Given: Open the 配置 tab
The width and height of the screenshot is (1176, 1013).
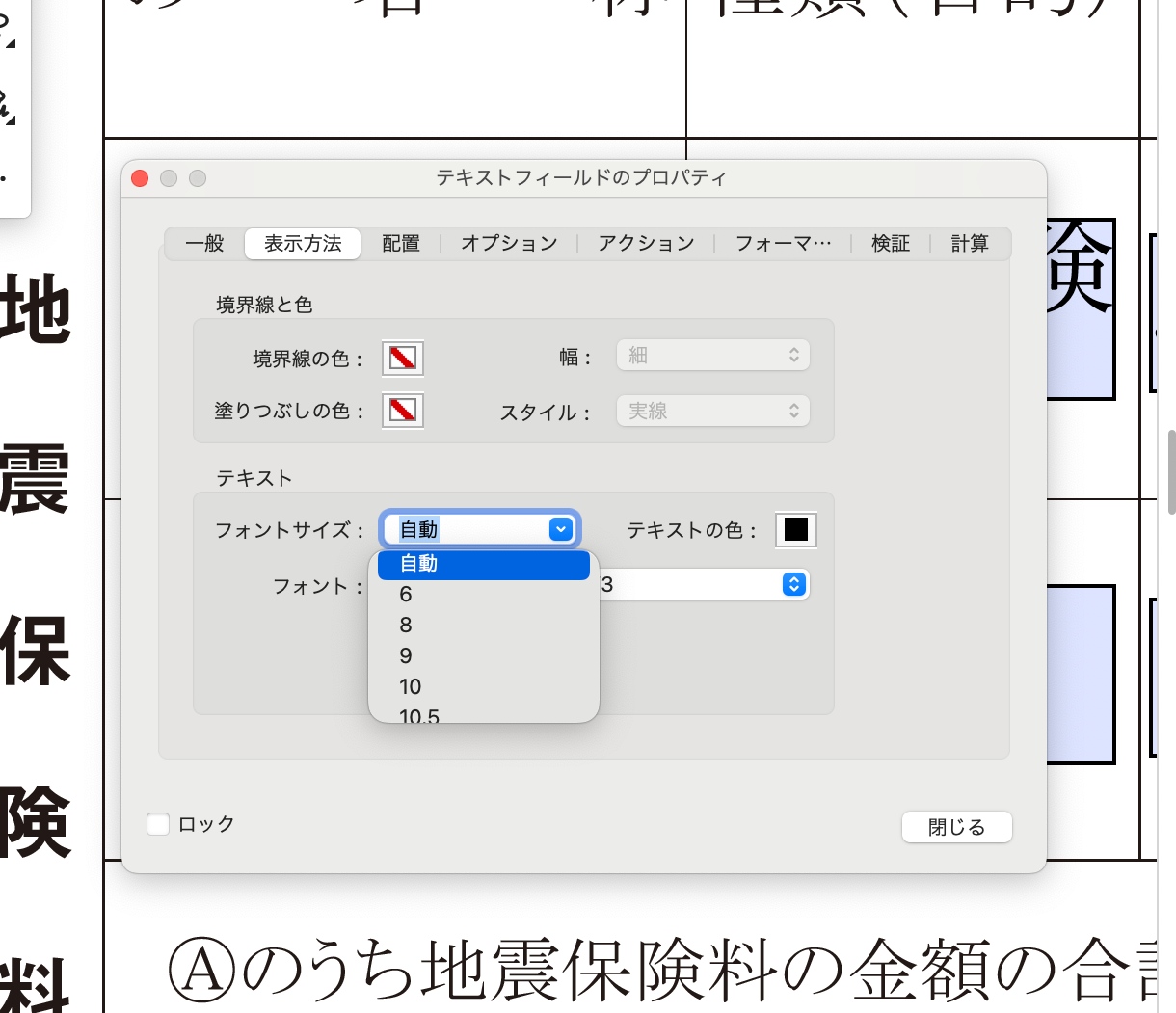Looking at the screenshot, I should 401,244.
